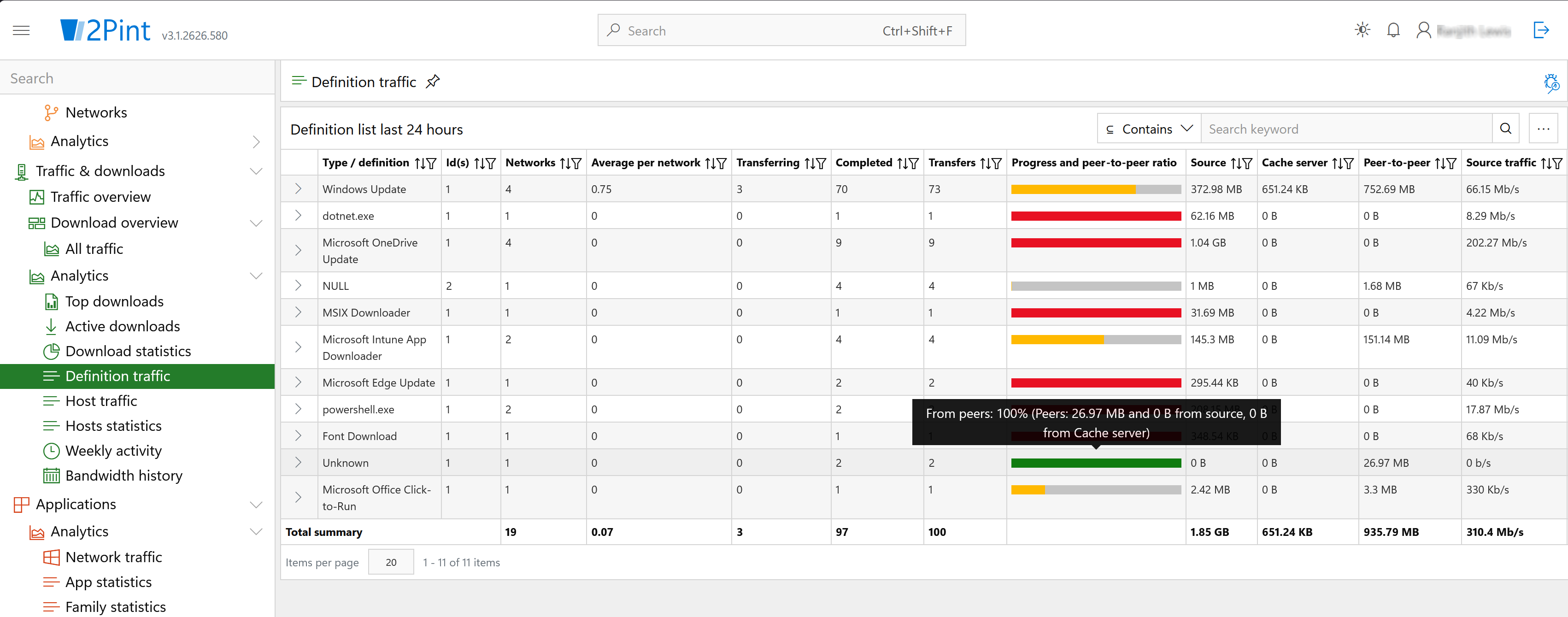Filter the Transferring column

821,163
